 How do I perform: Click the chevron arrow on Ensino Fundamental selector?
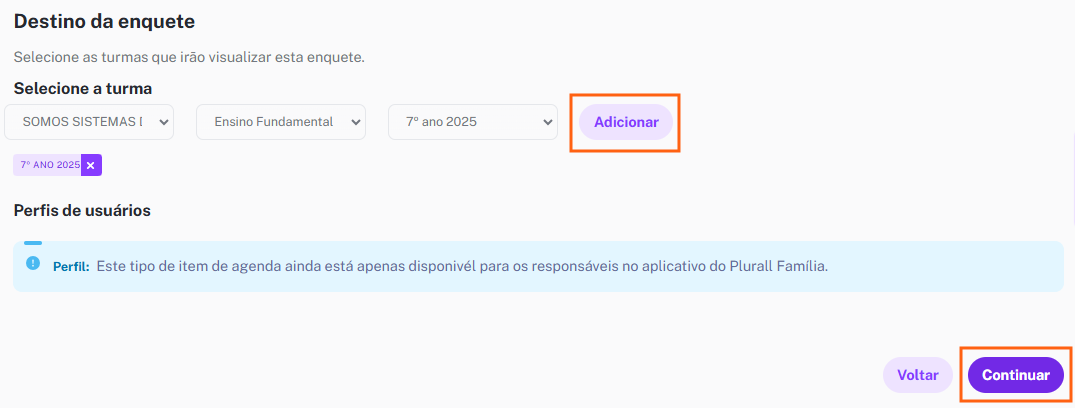click(x=355, y=122)
